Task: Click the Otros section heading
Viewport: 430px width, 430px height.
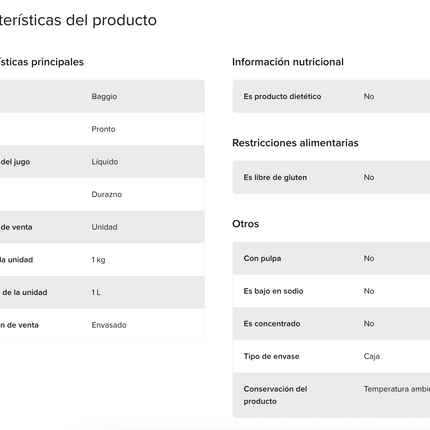Action: coord(246,224)
